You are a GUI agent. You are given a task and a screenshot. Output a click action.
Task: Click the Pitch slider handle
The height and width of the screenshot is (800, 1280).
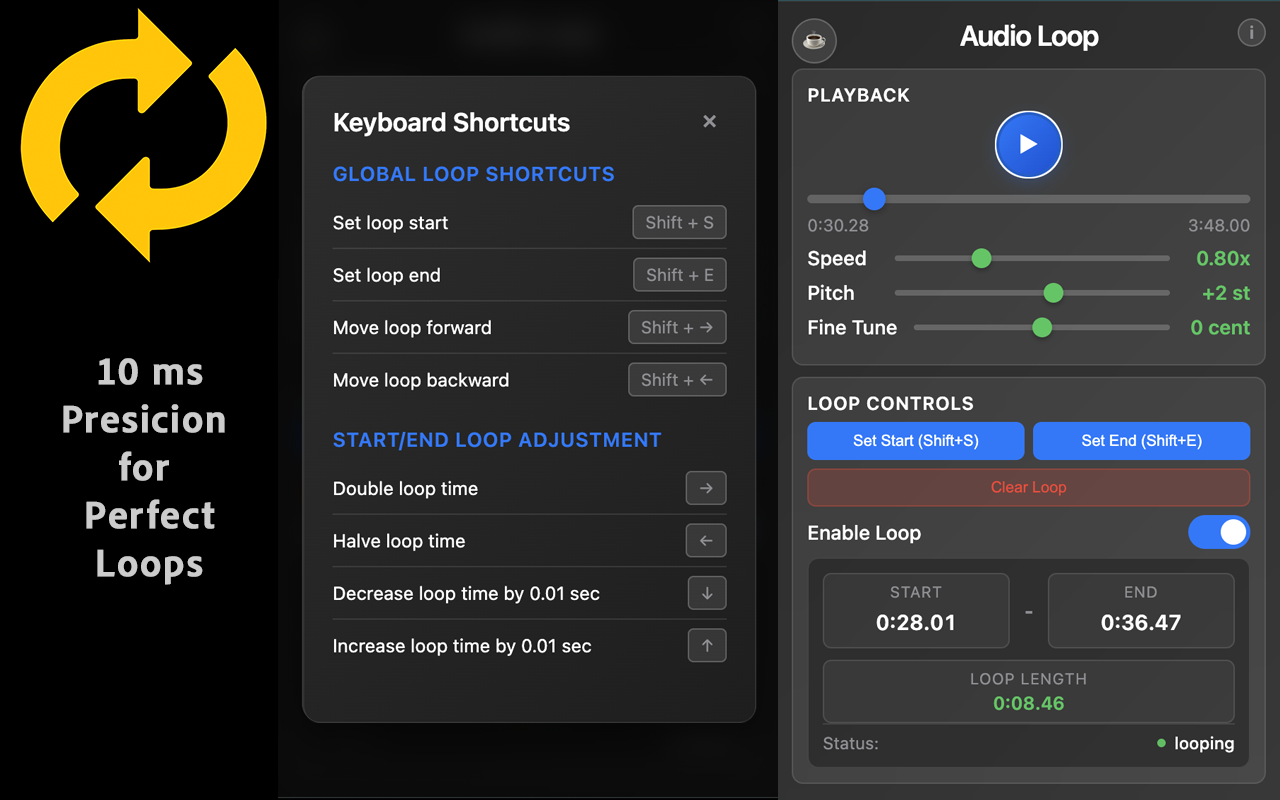pyautogui.click(x=1053, y=293)
